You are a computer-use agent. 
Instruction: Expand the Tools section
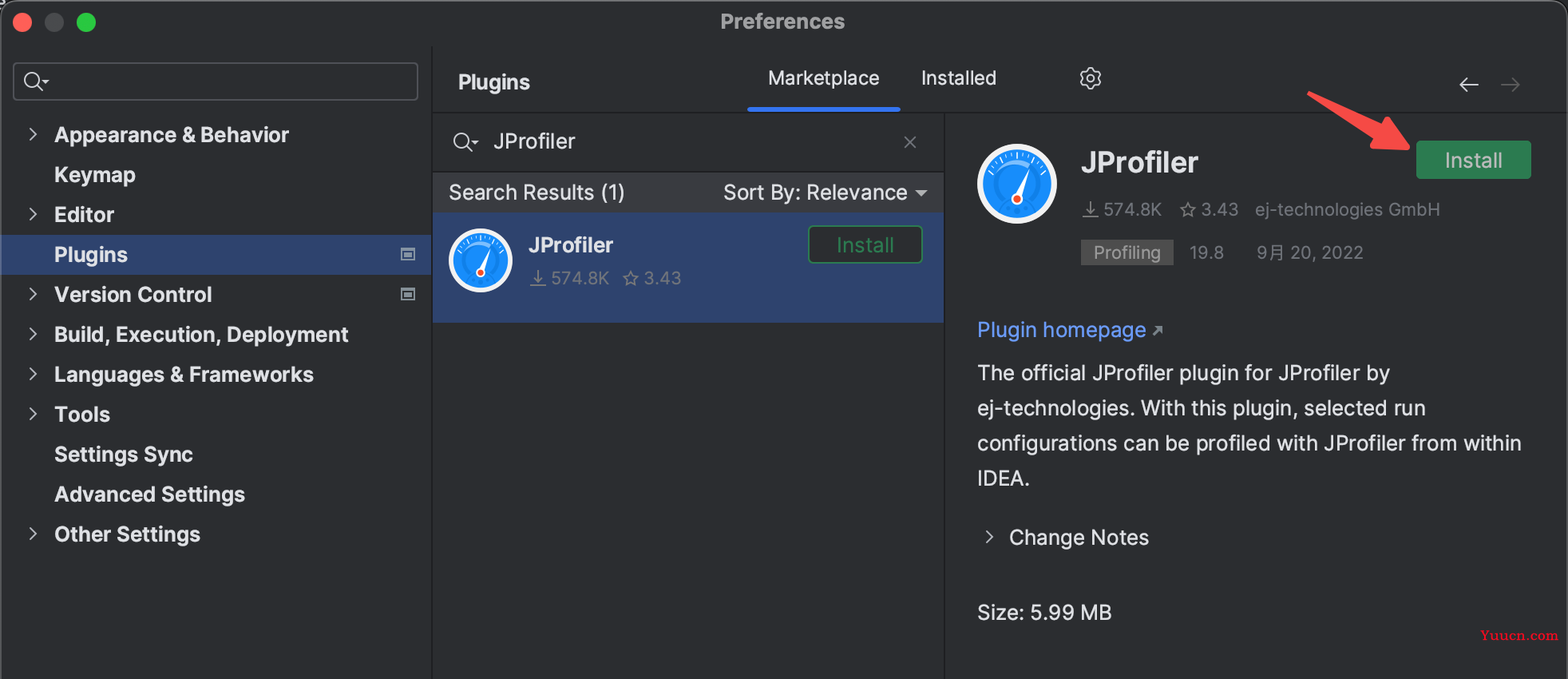point(33,414)
